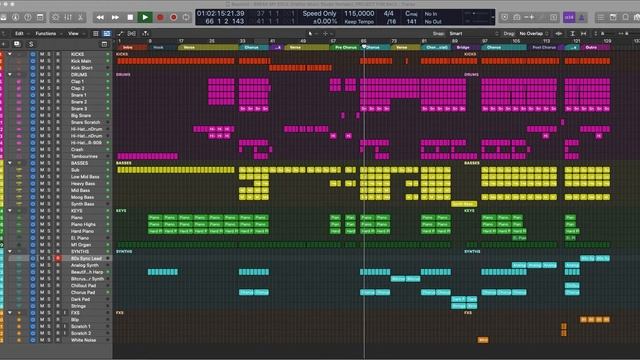Collapse the SYNTHS track stack
Image resolution: width=640 pixels, height=360 pixels.
click(10, 251)
